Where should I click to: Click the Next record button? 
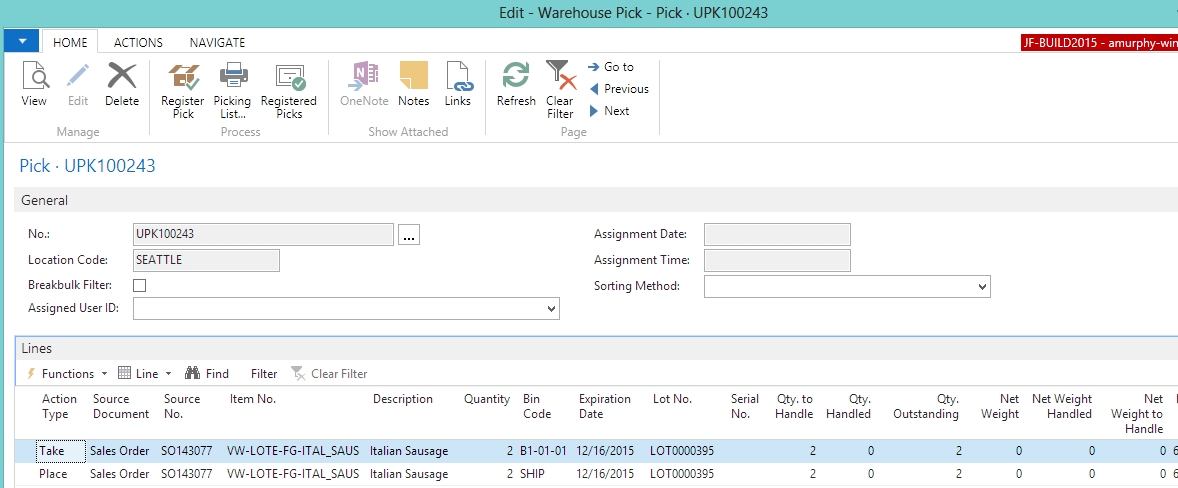pos(609,111)
